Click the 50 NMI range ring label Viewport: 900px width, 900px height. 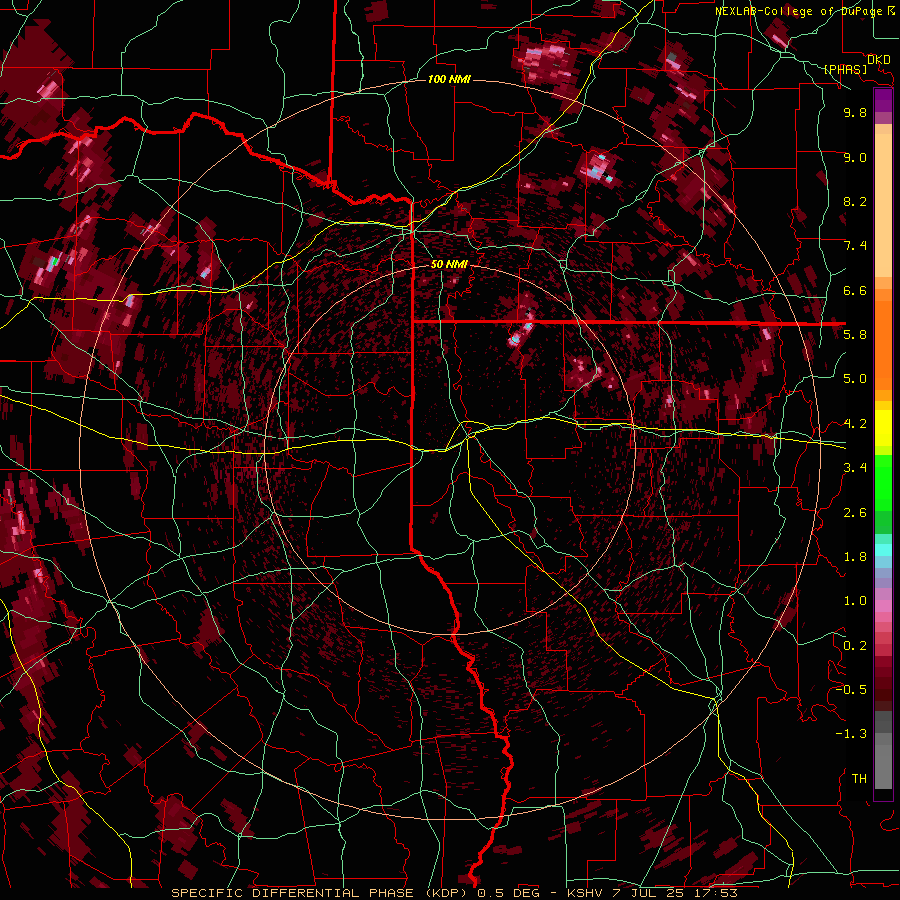click(449, 264)
